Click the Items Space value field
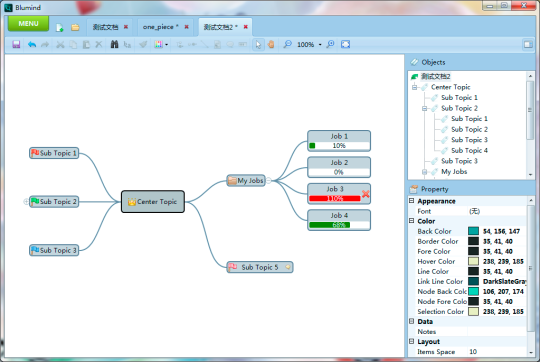The height and width of the screenshot is (362, 540). pos(497,352)
